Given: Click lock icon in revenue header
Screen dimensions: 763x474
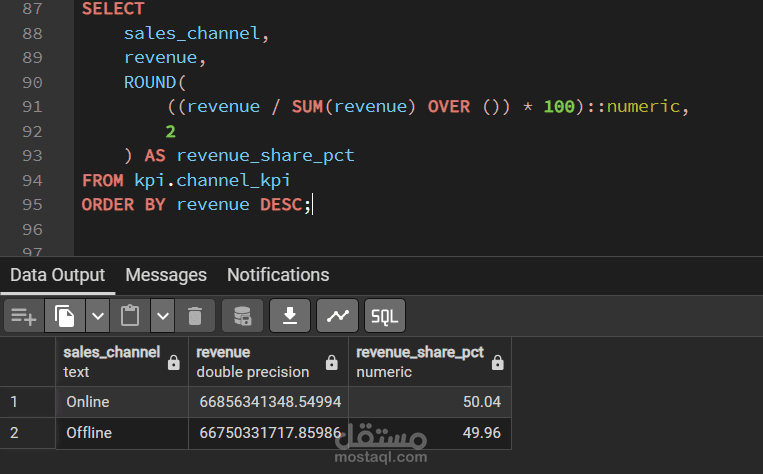Looking at the screenshot, I should pos(332,363).
